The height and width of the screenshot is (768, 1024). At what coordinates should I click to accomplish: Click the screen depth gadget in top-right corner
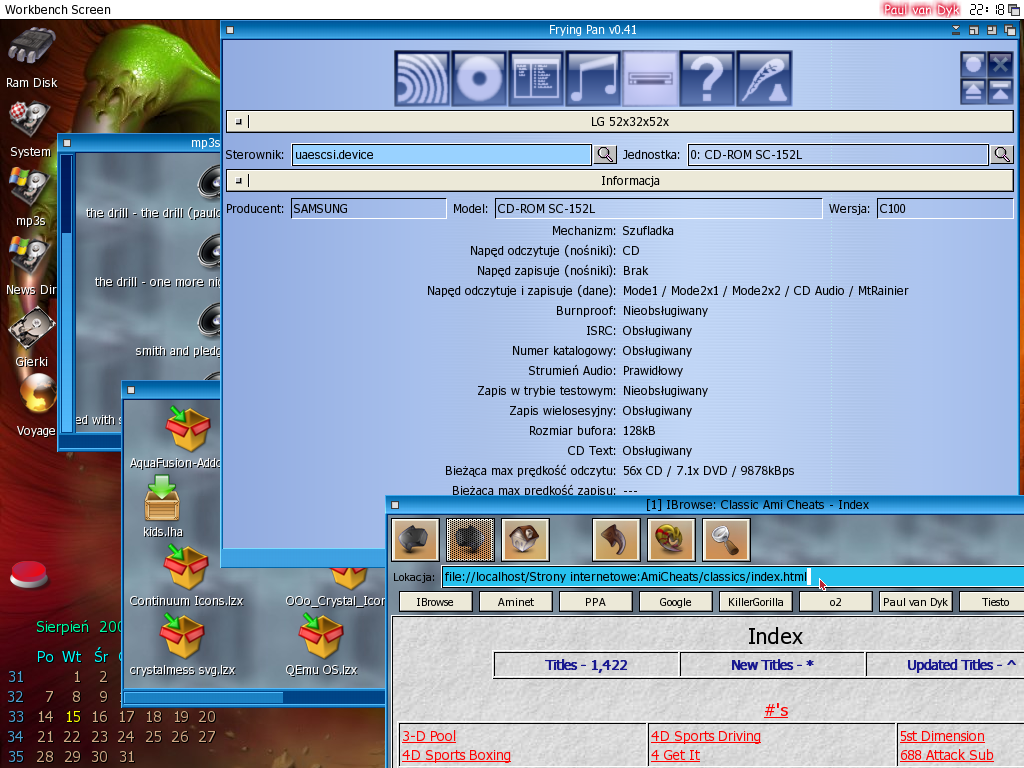[1014, 9]
